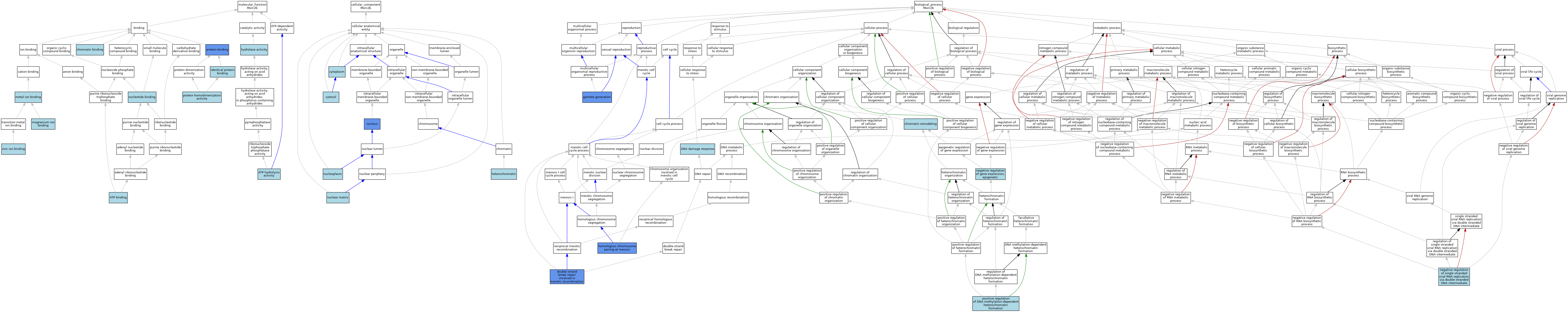Click the 'biological regulation' node
The height and width of the screenshot is (312, 1568).
[x=963, y=28]
